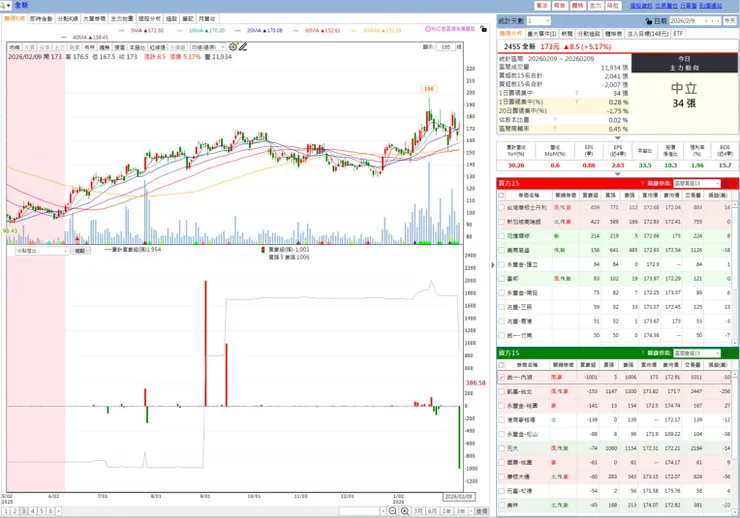Tick the checkbox for the 元大 seller row
The image size is (740, 518).
[501, 448]
